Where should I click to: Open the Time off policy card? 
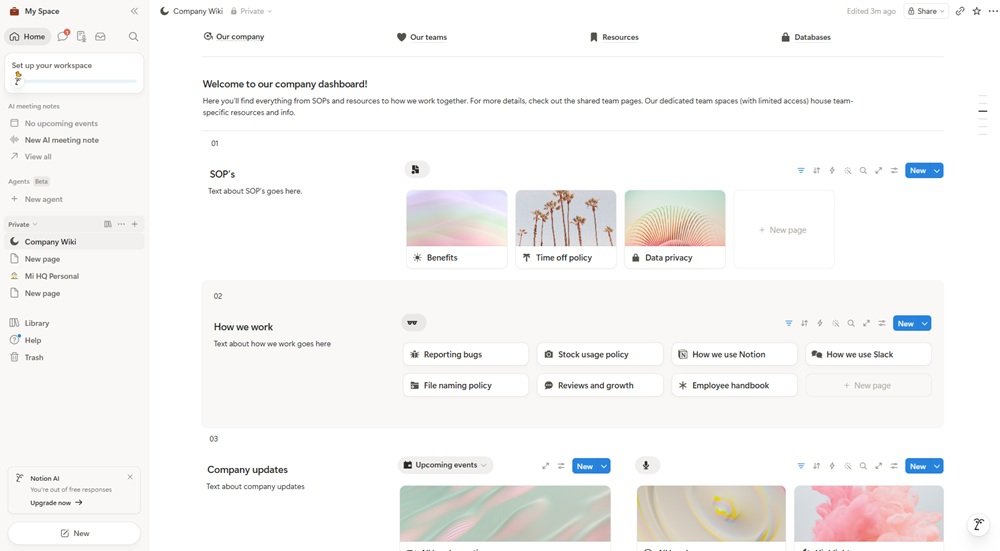point(566,257)
